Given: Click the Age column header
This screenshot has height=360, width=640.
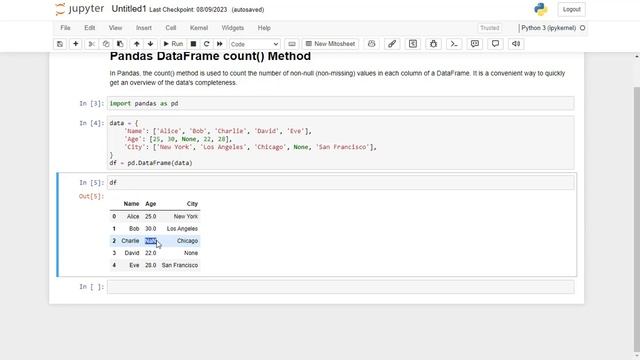Looking at the screenshot, I should pos(151,204).
